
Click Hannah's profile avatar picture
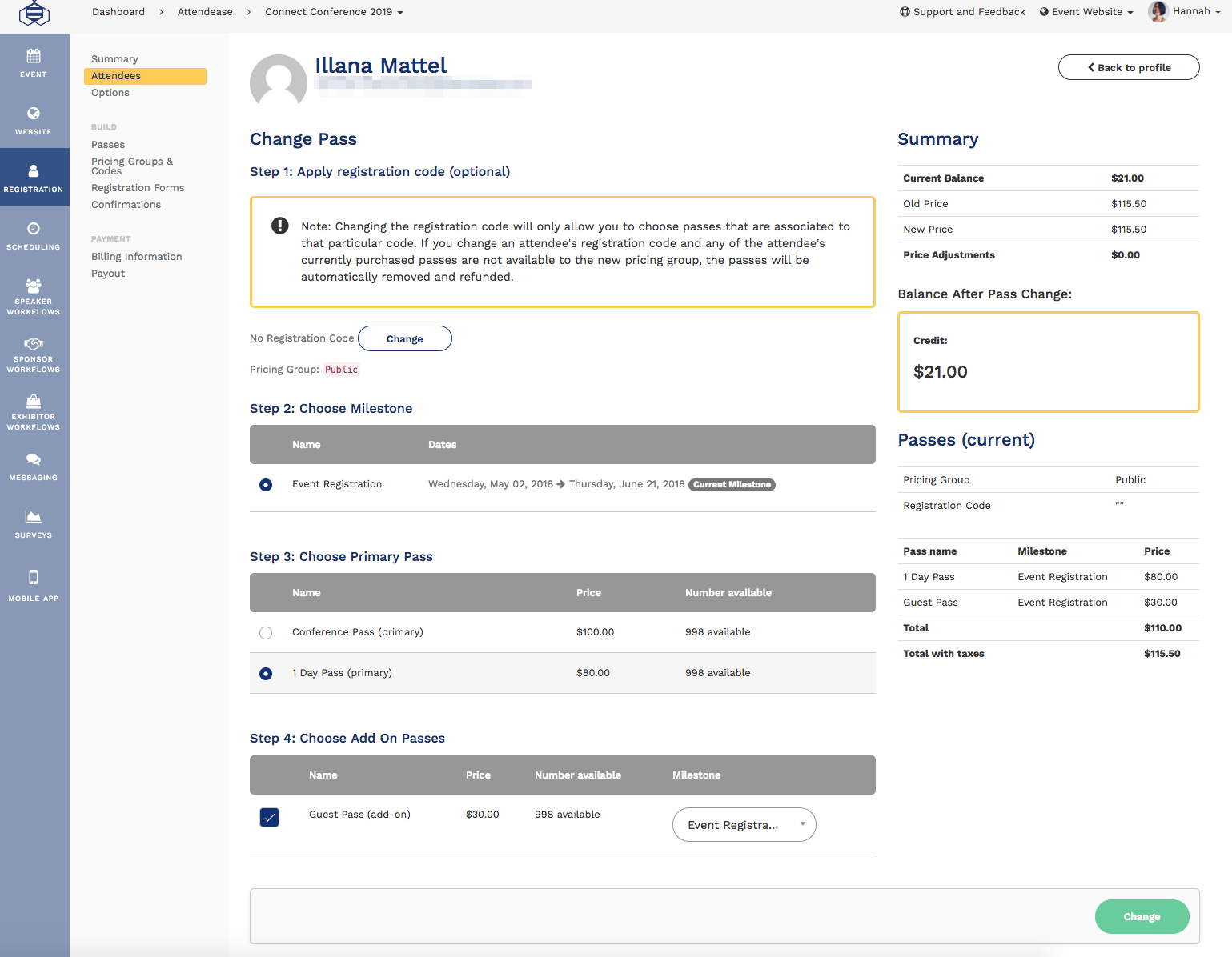pyautogui.click(x=1158, y=11)
